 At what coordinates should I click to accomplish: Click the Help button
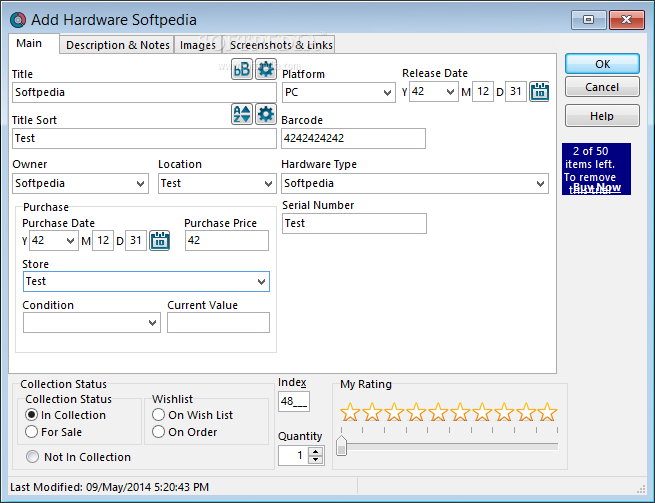602,116
